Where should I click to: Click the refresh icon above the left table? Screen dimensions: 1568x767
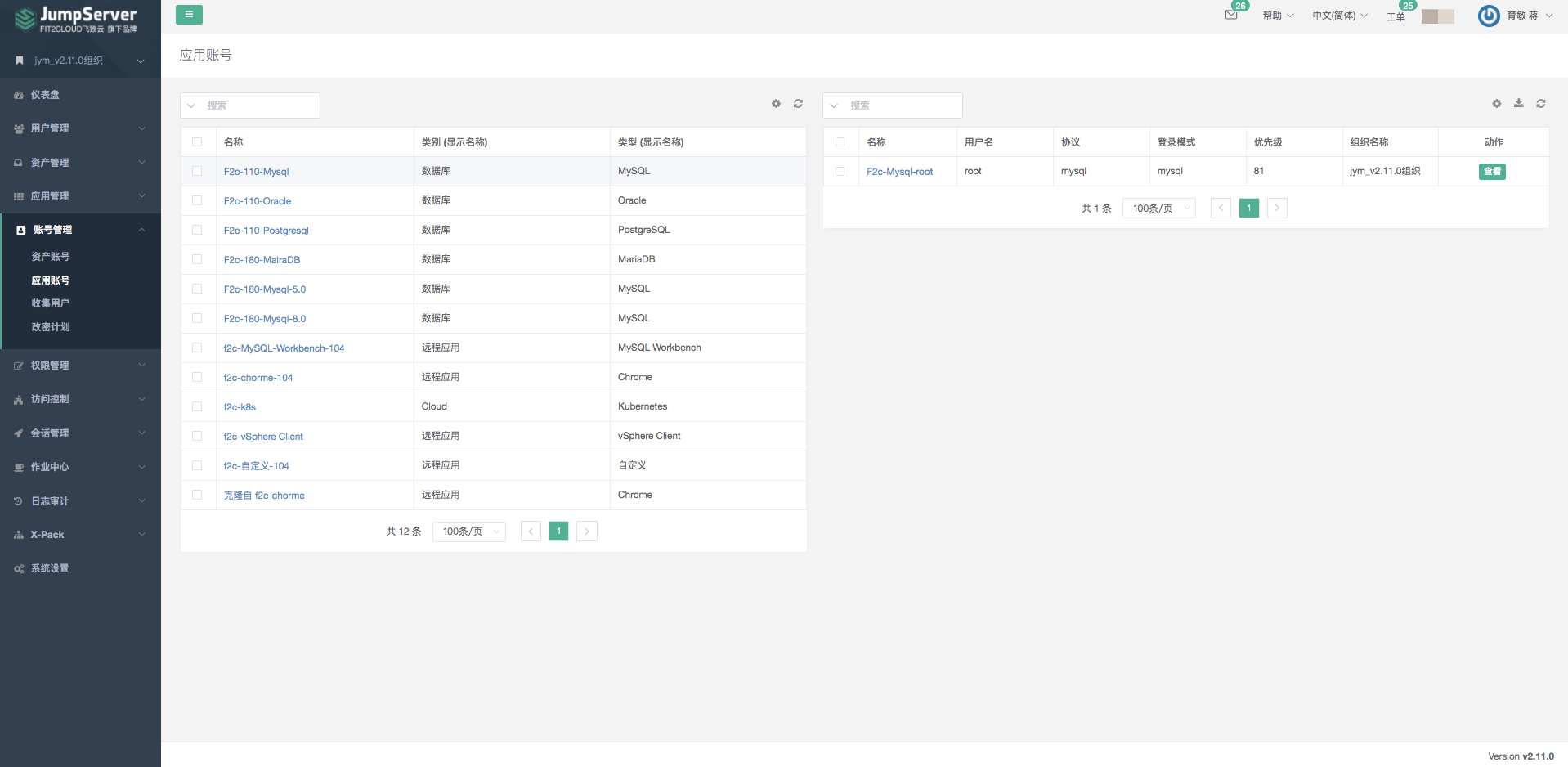798,104
